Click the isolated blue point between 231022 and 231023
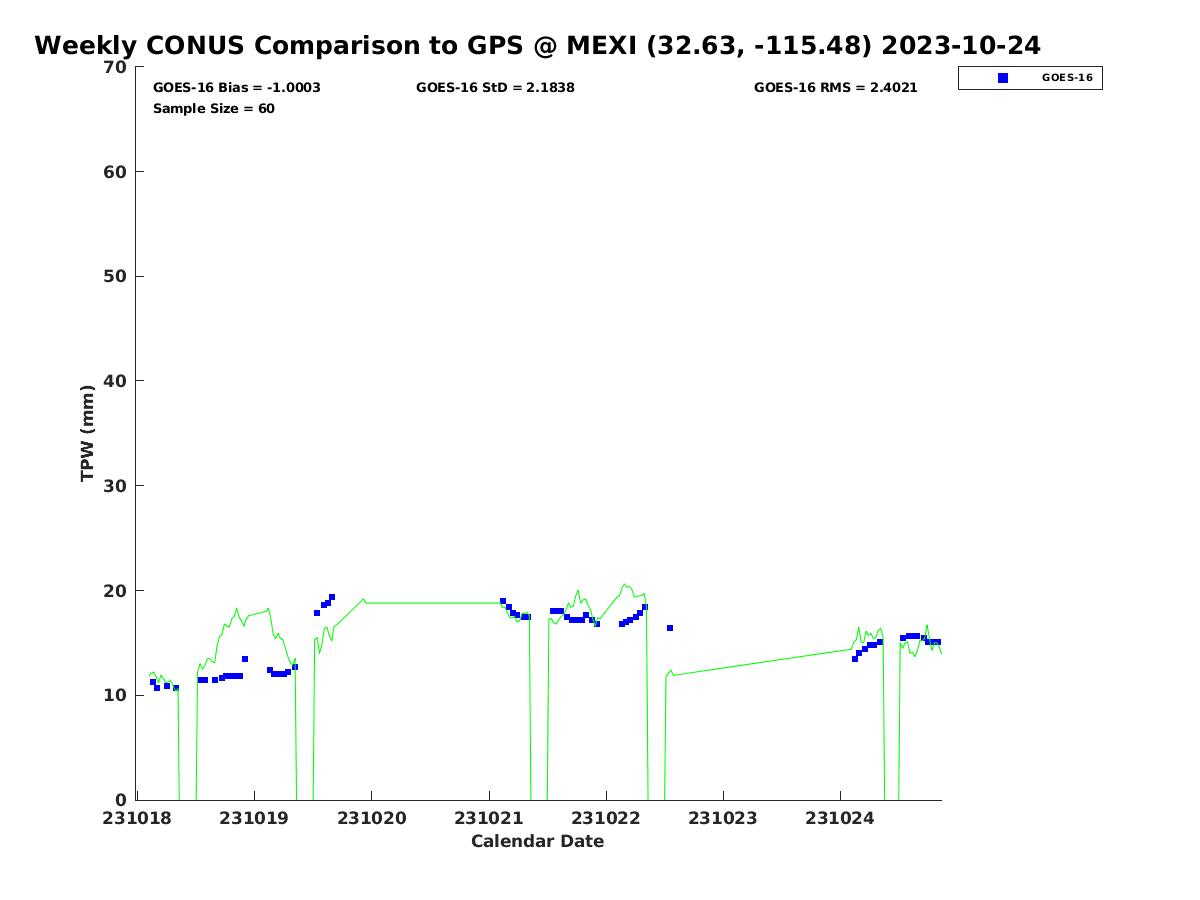This screenshot has width=1200, height=900. pos(670,628)
